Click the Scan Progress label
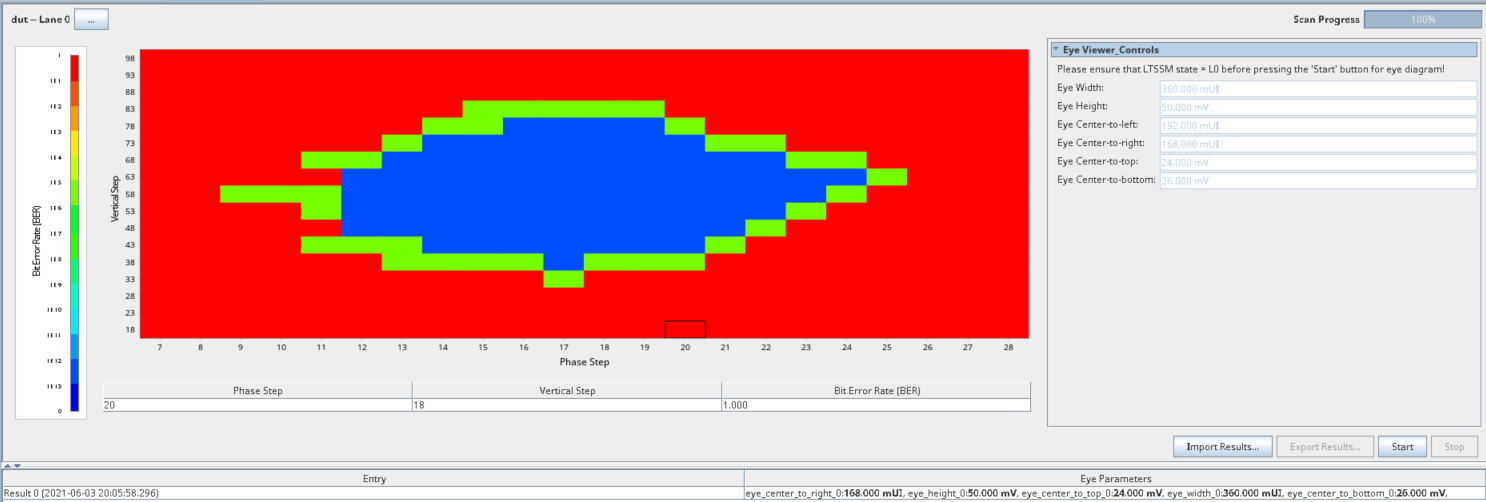 pos(1326,19)
